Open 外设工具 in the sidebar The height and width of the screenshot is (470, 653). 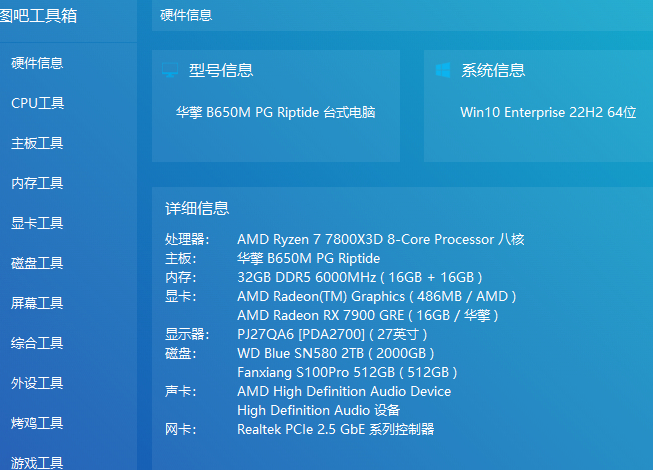click(x=37, y=383)
